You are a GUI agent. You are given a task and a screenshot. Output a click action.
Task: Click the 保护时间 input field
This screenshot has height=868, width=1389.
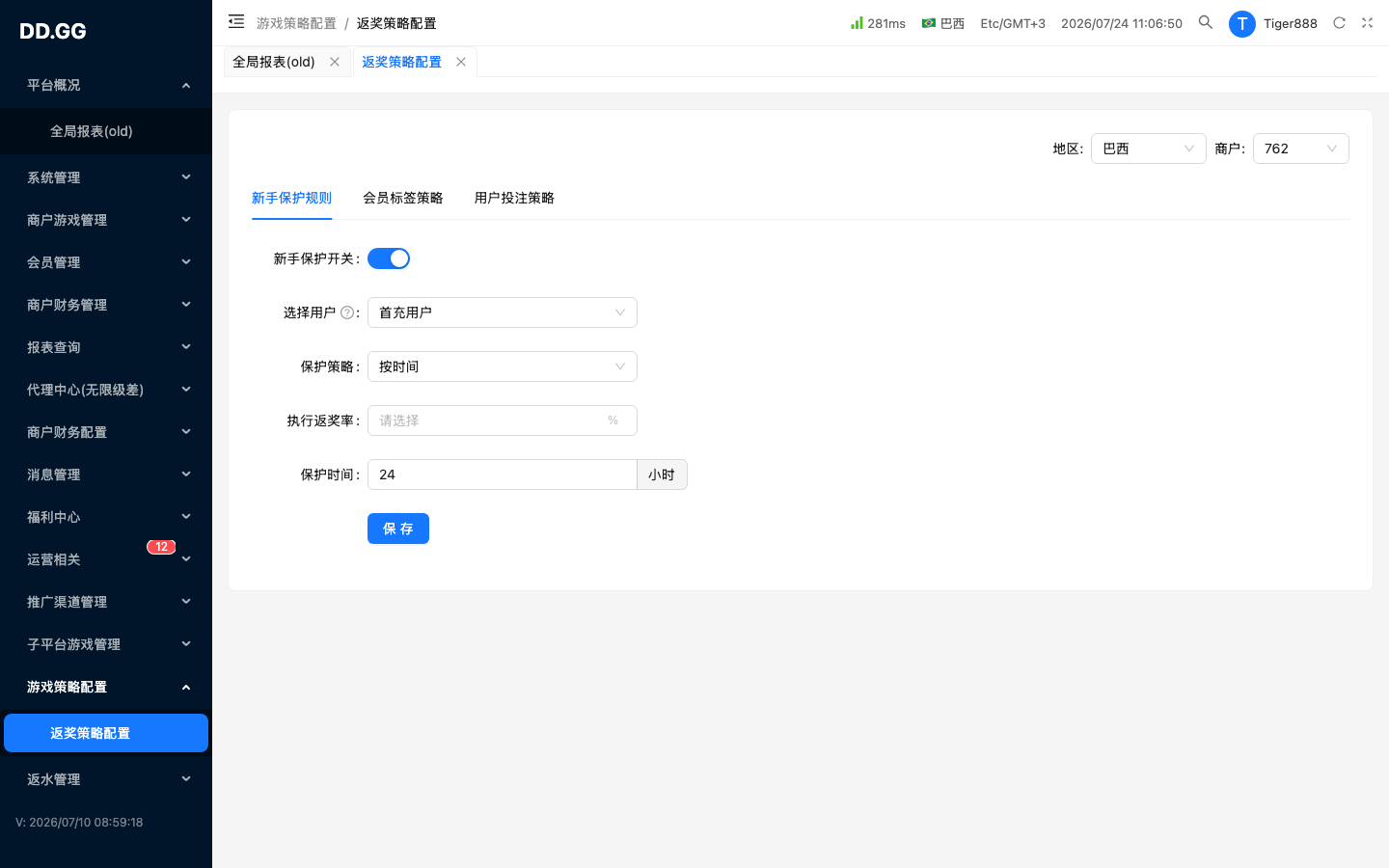502,475
